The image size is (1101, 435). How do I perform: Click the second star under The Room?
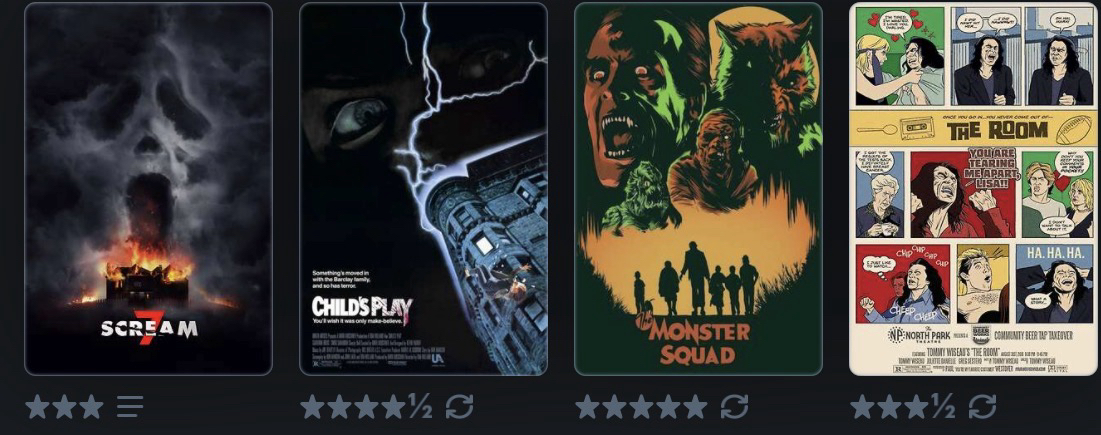click(890, 407)
